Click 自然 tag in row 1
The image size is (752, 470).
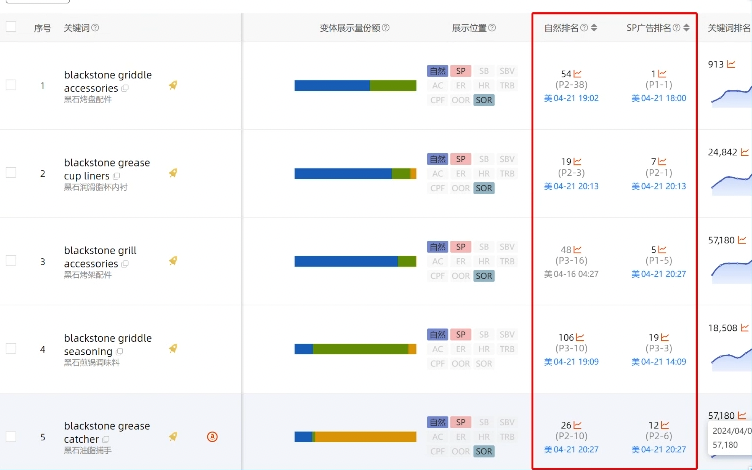pos(437,71)
